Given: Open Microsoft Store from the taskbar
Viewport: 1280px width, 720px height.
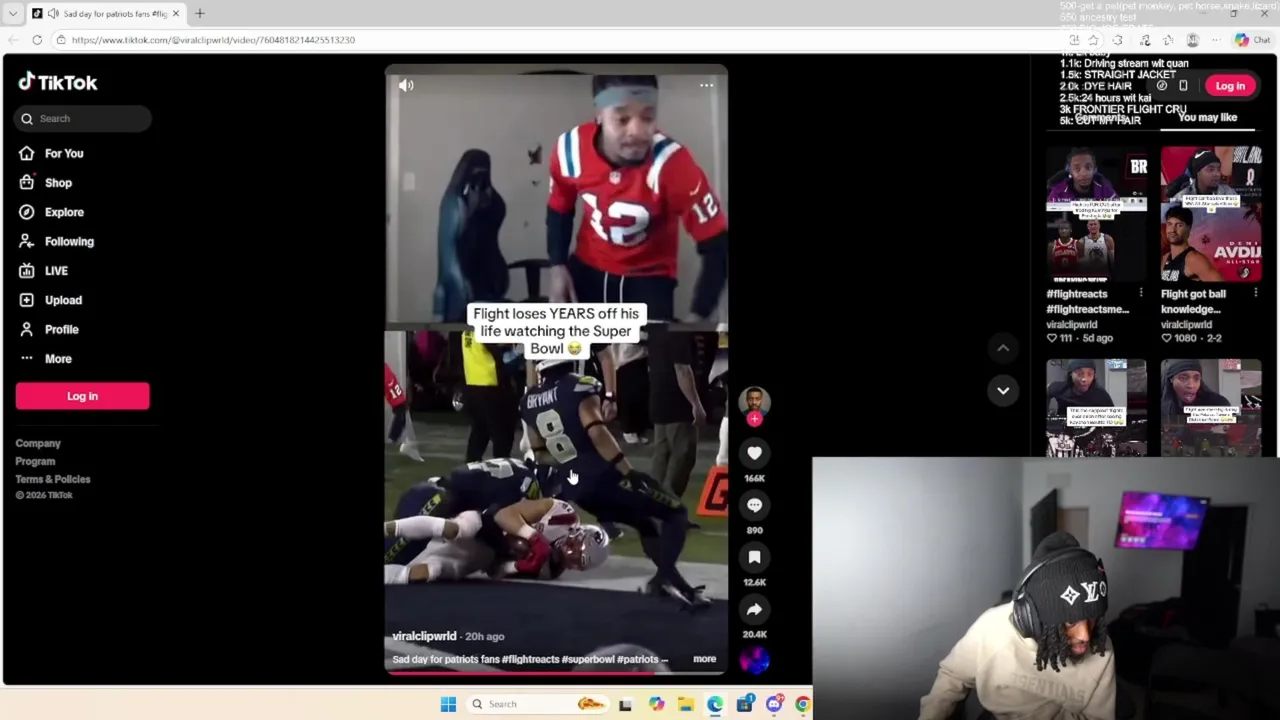Looking at the screenshot, I should click(744, 704).
